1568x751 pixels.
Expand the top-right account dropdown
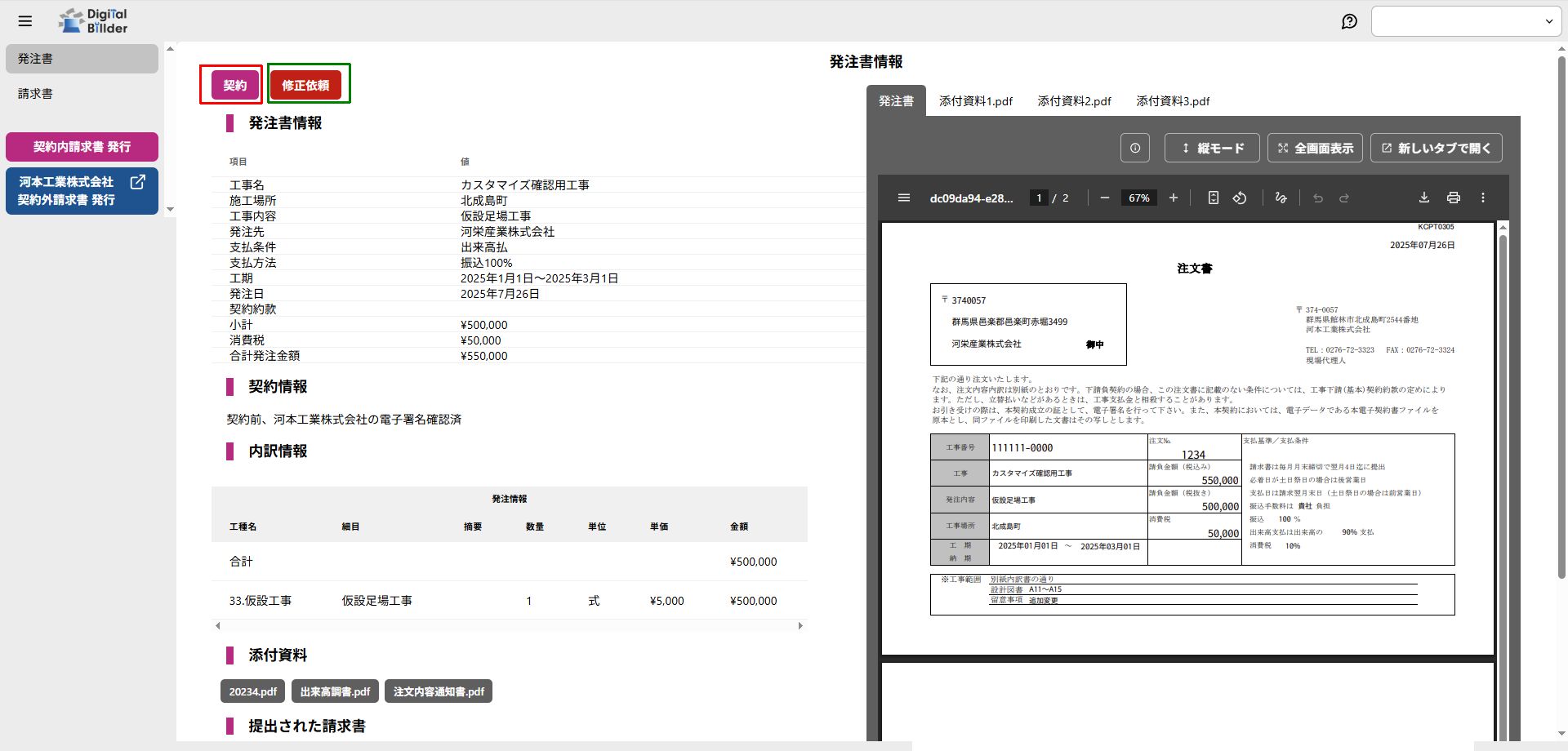pyautogui.click(x=1466, y=21)
